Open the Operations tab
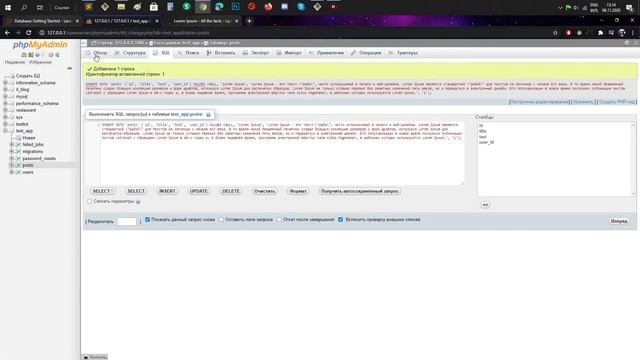This screenshot has height=360, width=640. [366, 53]
